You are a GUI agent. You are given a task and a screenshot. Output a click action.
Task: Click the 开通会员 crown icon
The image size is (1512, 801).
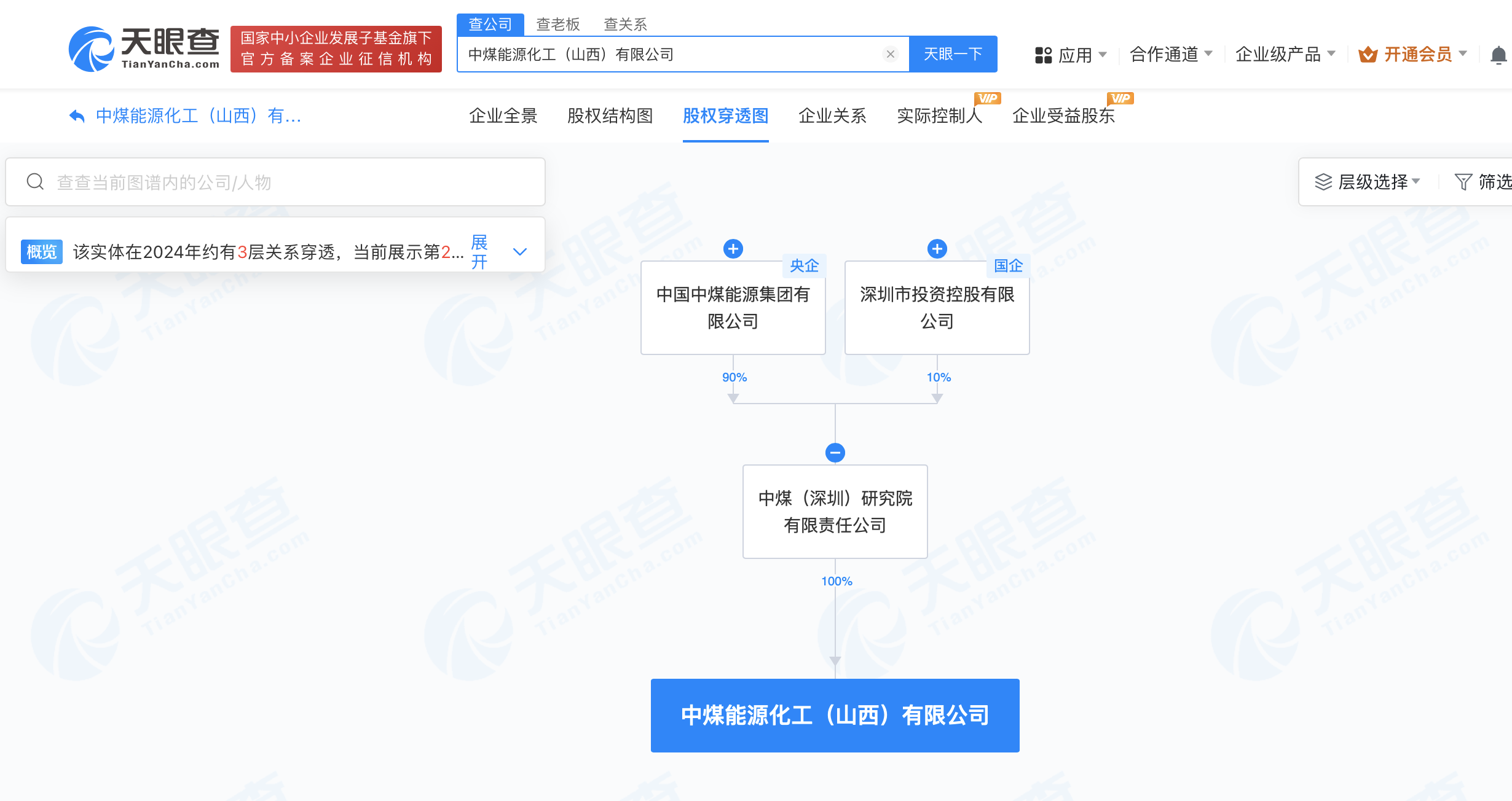[1368, 55]
